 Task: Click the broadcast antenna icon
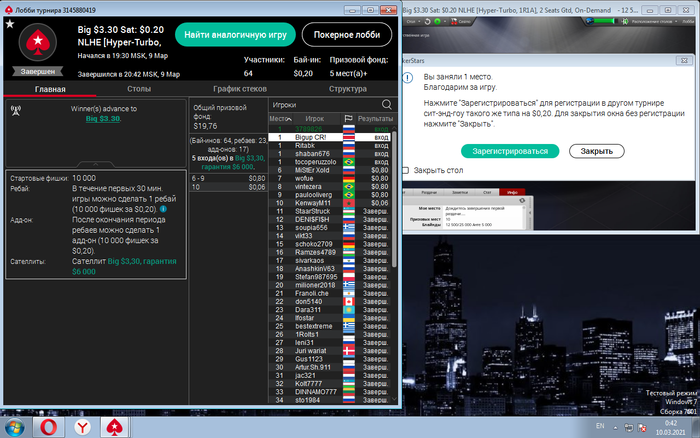pyautogui.click(x=16, y=110)
